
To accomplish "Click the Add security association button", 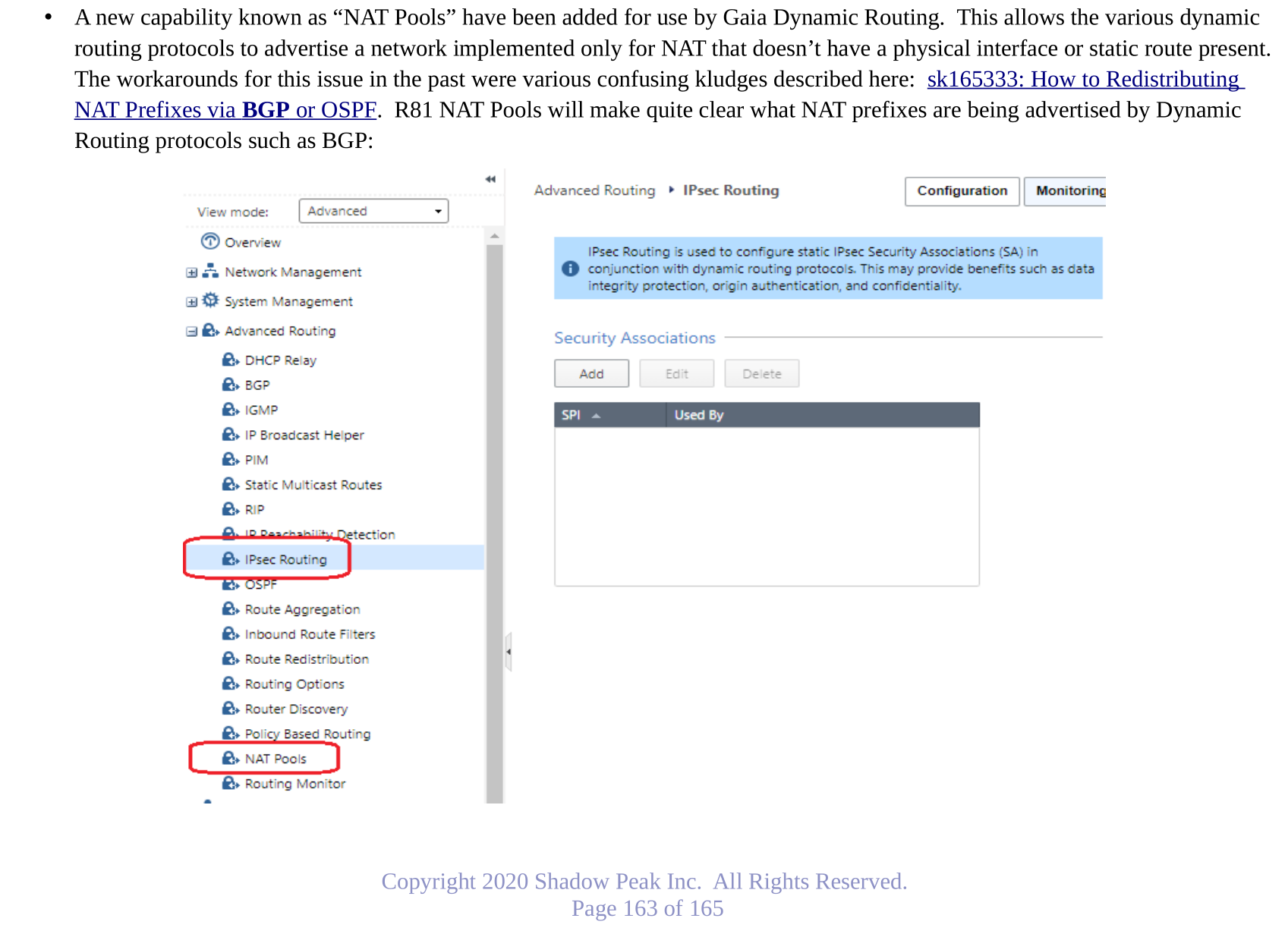I will [x=591, y=373].
